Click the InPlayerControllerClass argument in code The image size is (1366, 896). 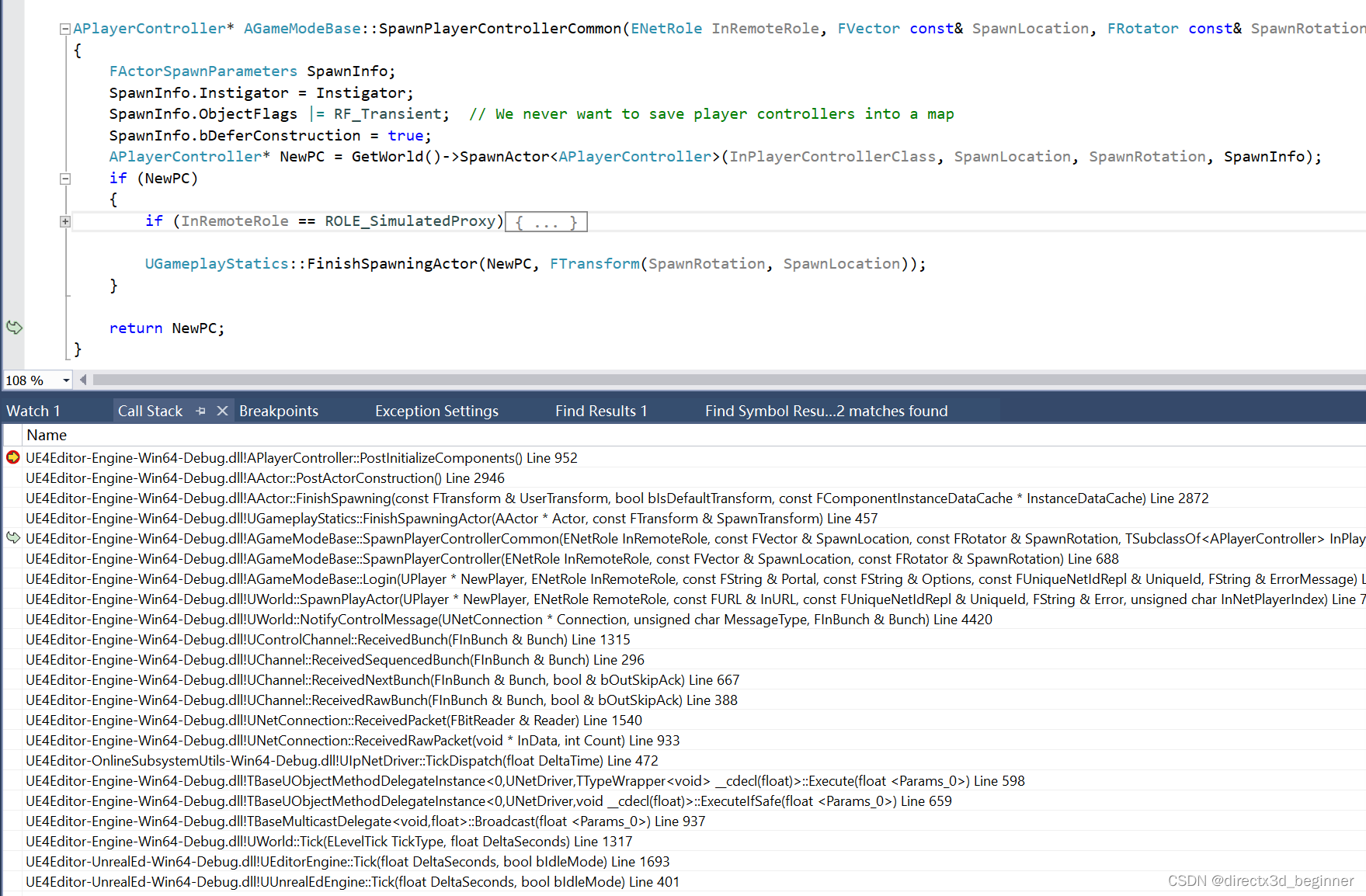tap(832, 157)
